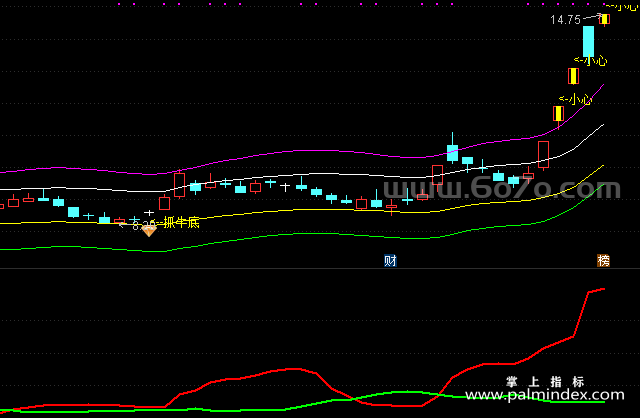Select the white doji cross above 抓牛底
640x418 pixels.
coord(149,213)
